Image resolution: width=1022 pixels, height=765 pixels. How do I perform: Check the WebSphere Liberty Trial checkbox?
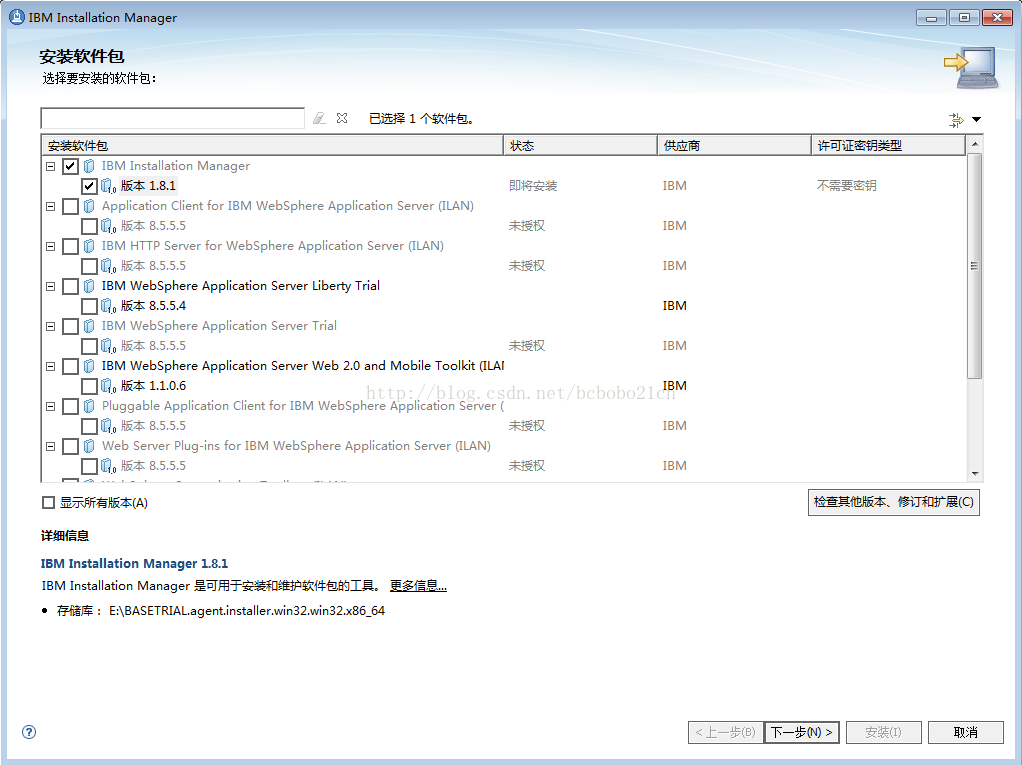coord(70,286)
